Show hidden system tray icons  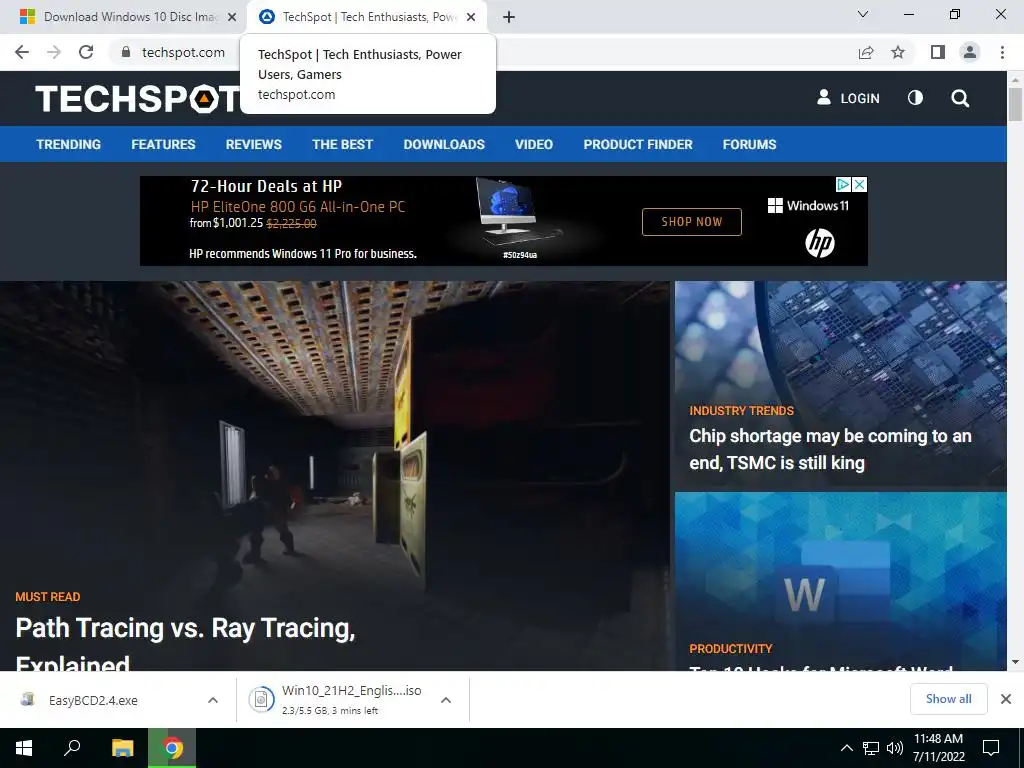(x=846, y=748)
